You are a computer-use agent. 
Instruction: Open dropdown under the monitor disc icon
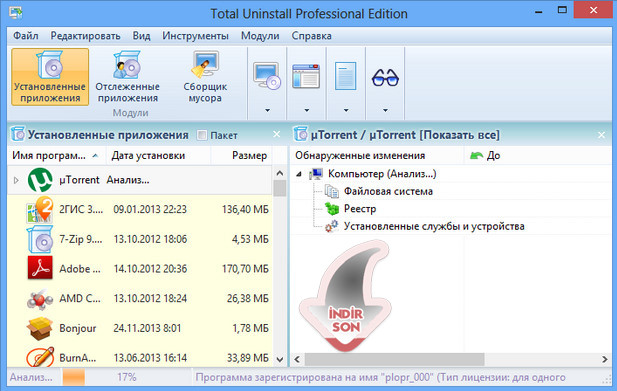(x=267, y=111)
